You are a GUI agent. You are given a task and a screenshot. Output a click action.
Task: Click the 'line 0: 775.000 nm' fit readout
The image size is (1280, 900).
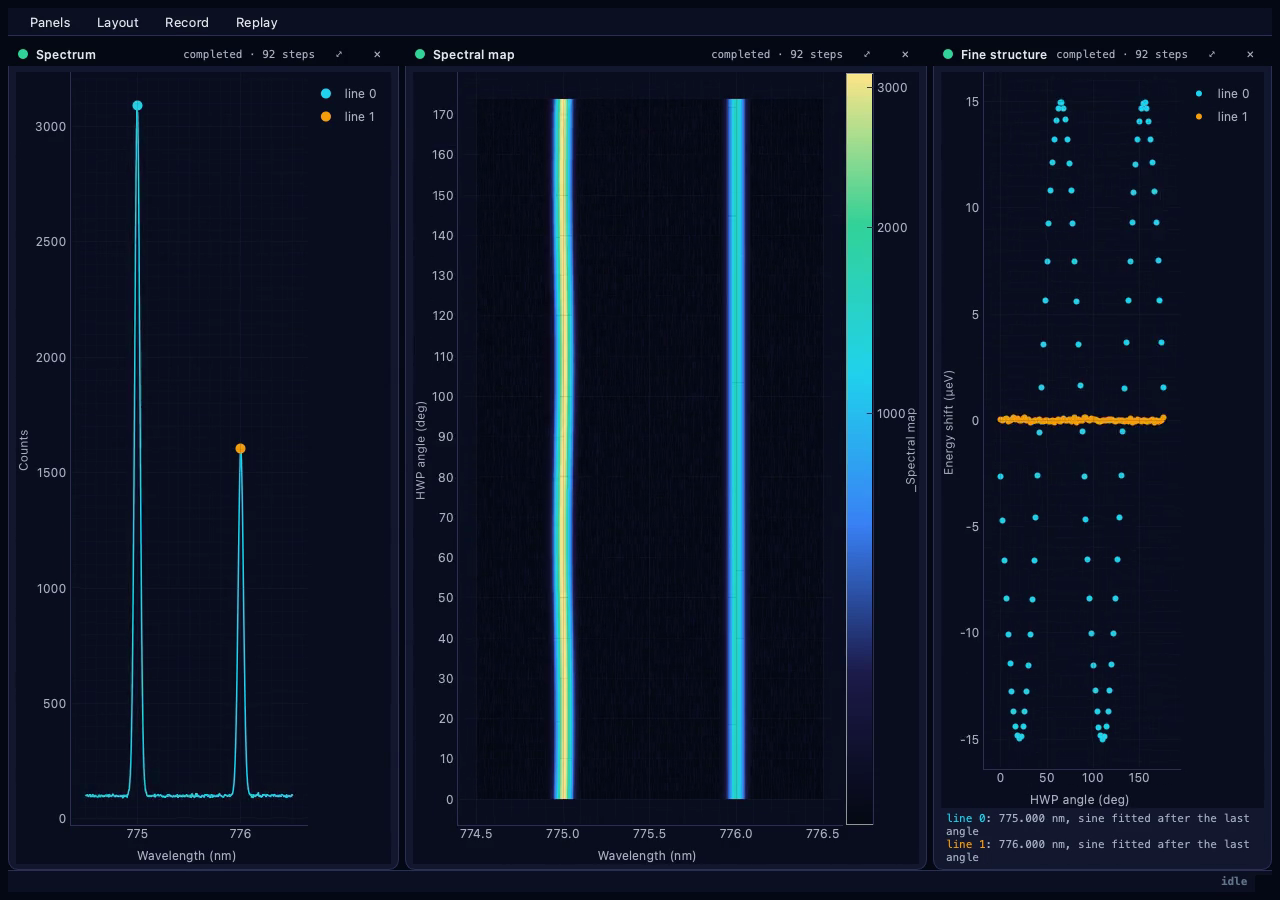click(1098, 824)
